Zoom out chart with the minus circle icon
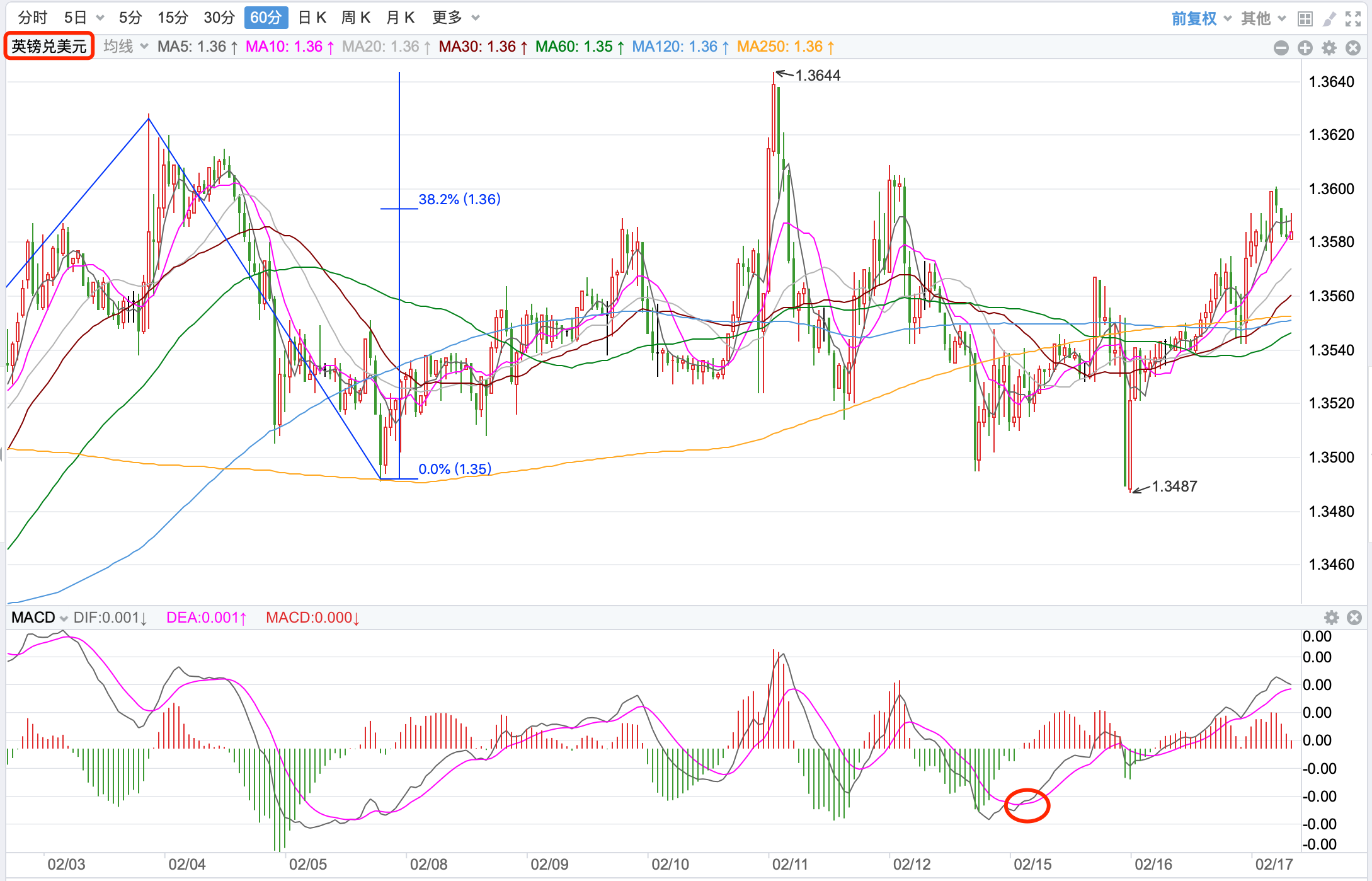The image size is (1372, 881). point(1281,48)
